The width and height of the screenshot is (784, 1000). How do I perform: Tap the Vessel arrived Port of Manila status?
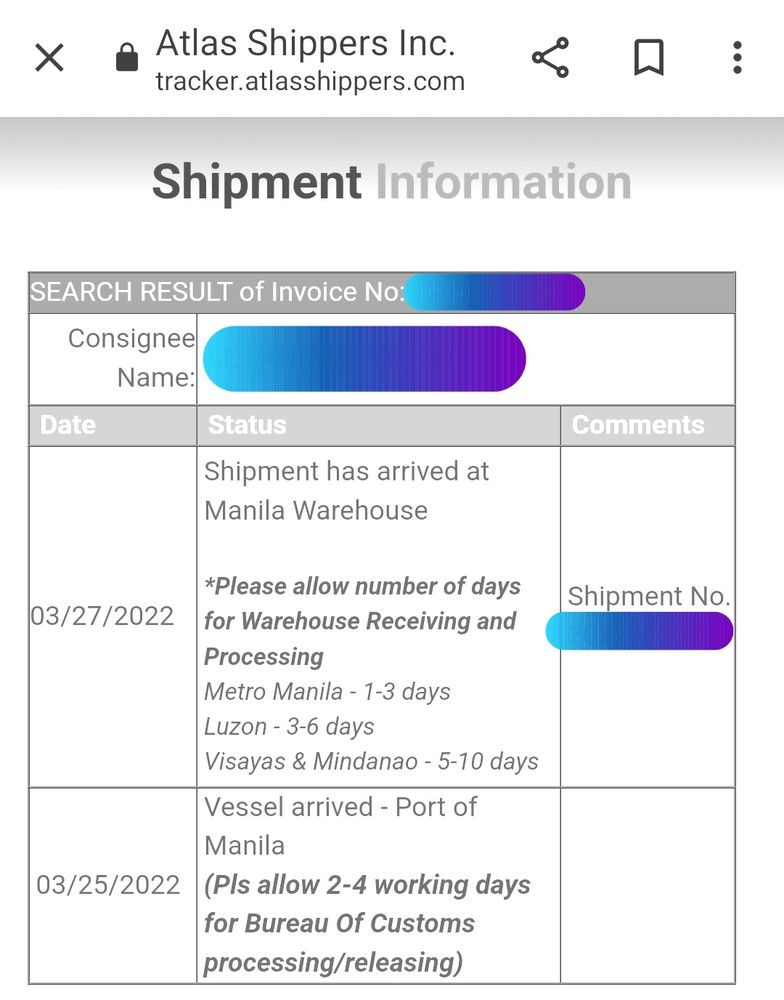click(340, 826)
